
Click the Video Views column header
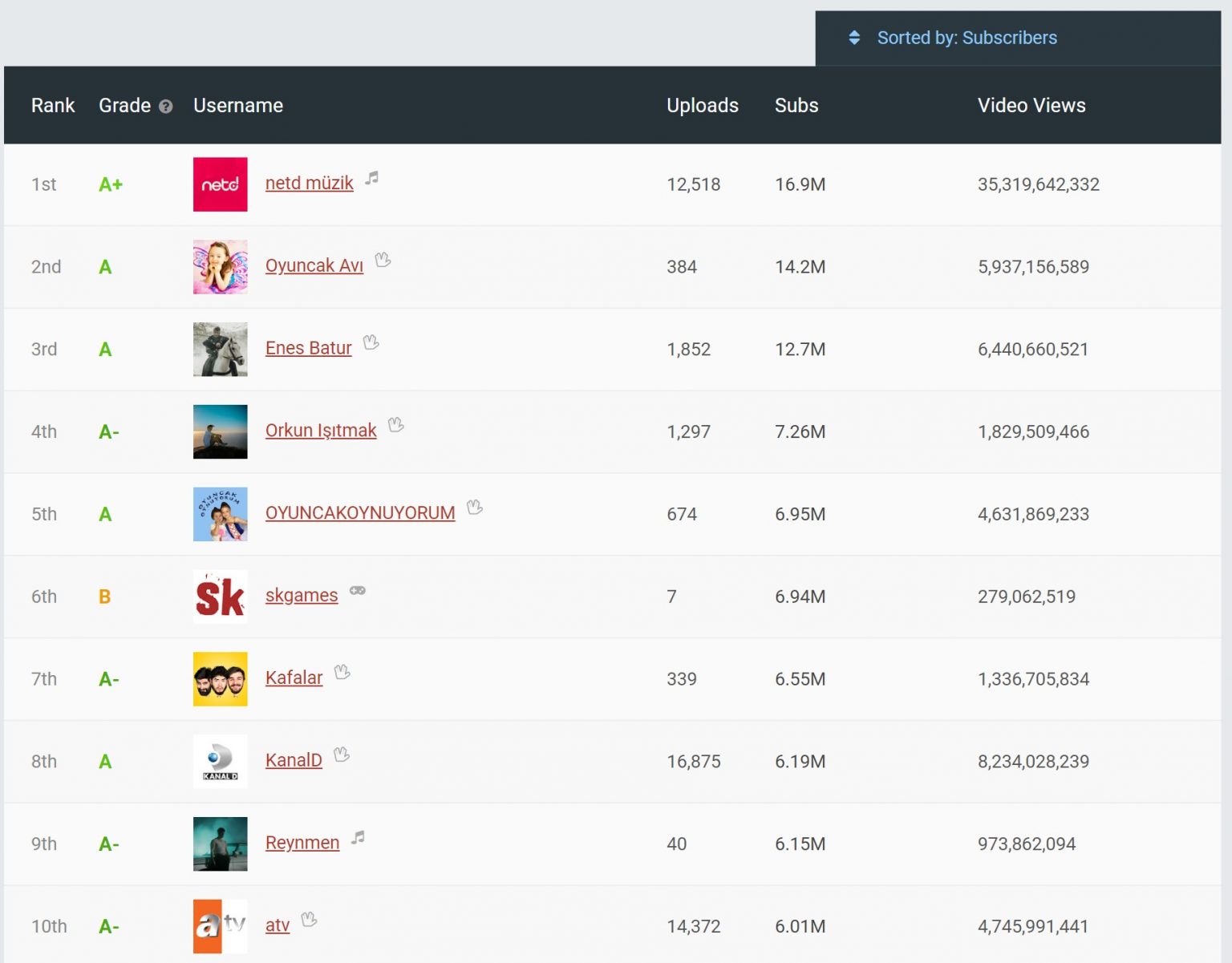(x=1031, y=106)
